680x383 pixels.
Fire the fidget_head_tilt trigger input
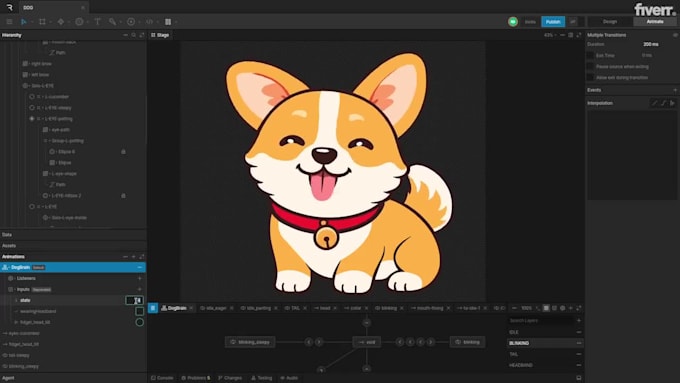point(140,322)
